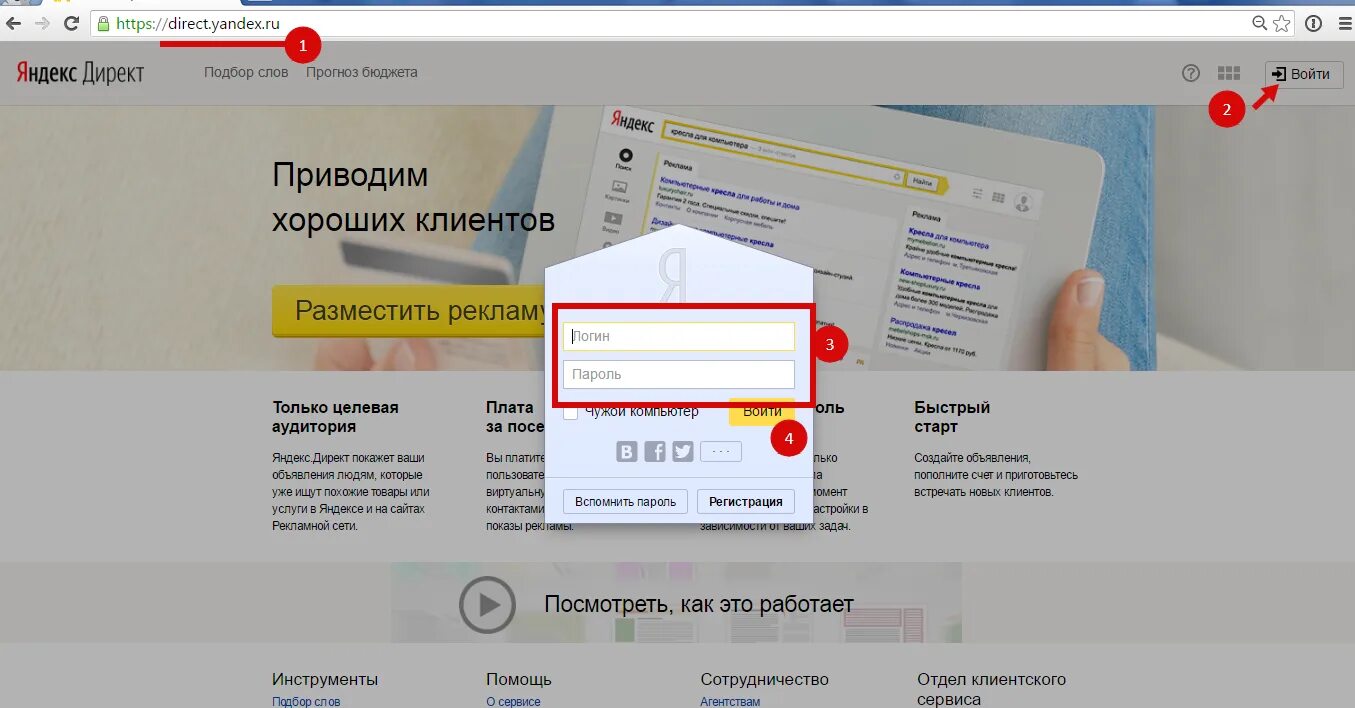Image resolution: width=1355 pixels, height=708 pixels.
Task: Click the Помощь footer heading
Action: coord(519,679)
